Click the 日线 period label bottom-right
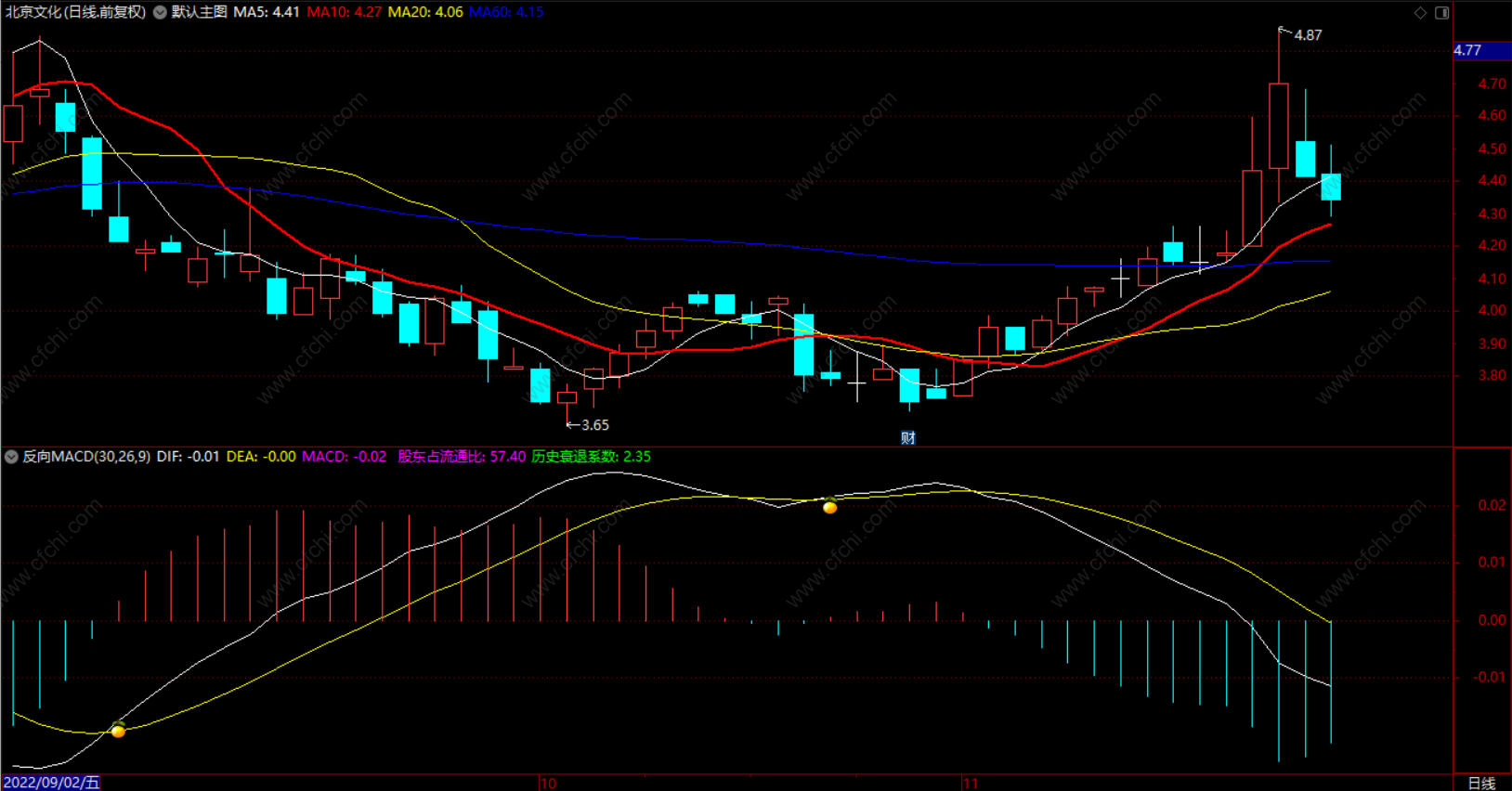 [x=1482, y=784]
